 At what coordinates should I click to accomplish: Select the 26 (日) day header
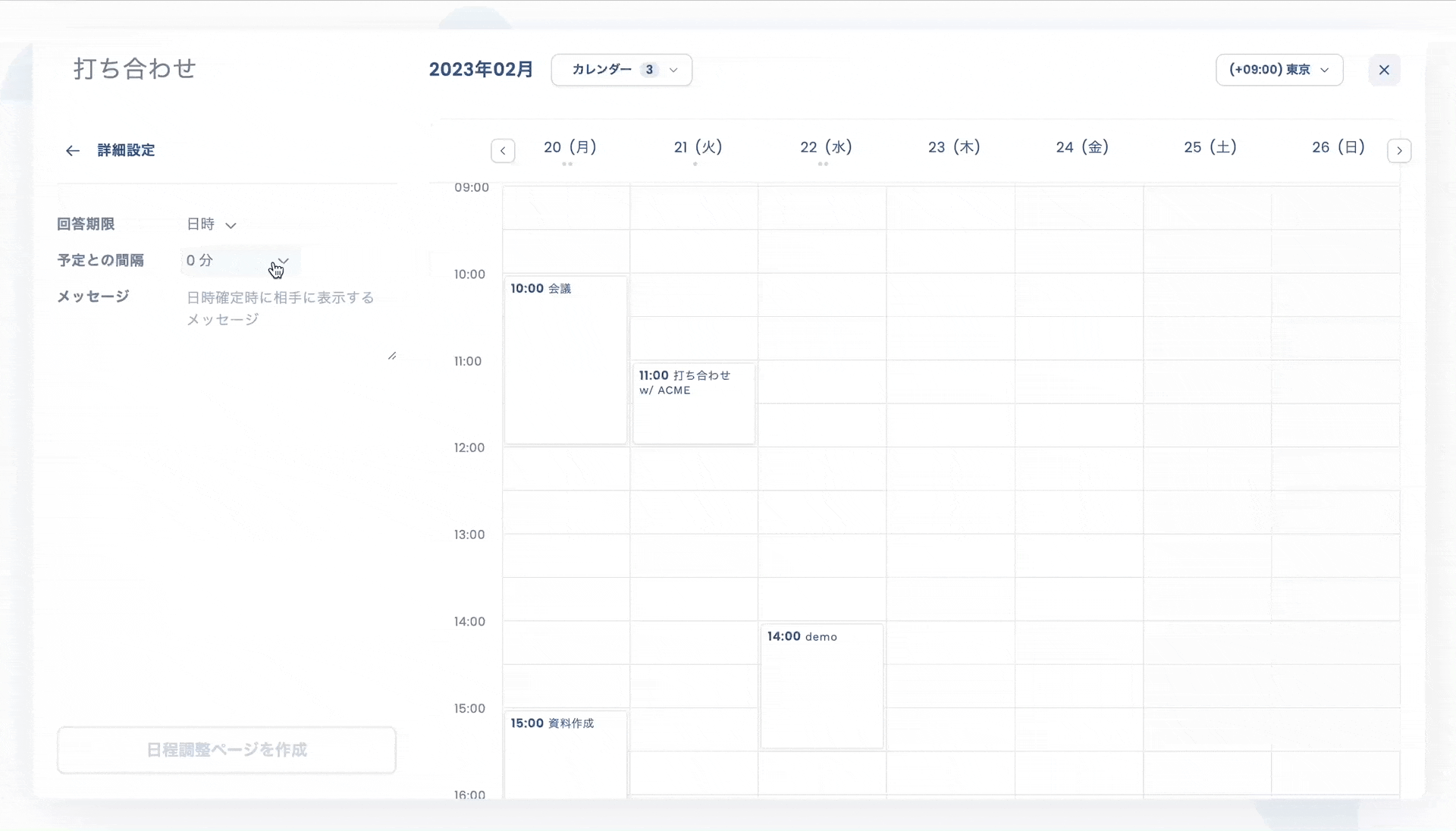[1338, 147]
